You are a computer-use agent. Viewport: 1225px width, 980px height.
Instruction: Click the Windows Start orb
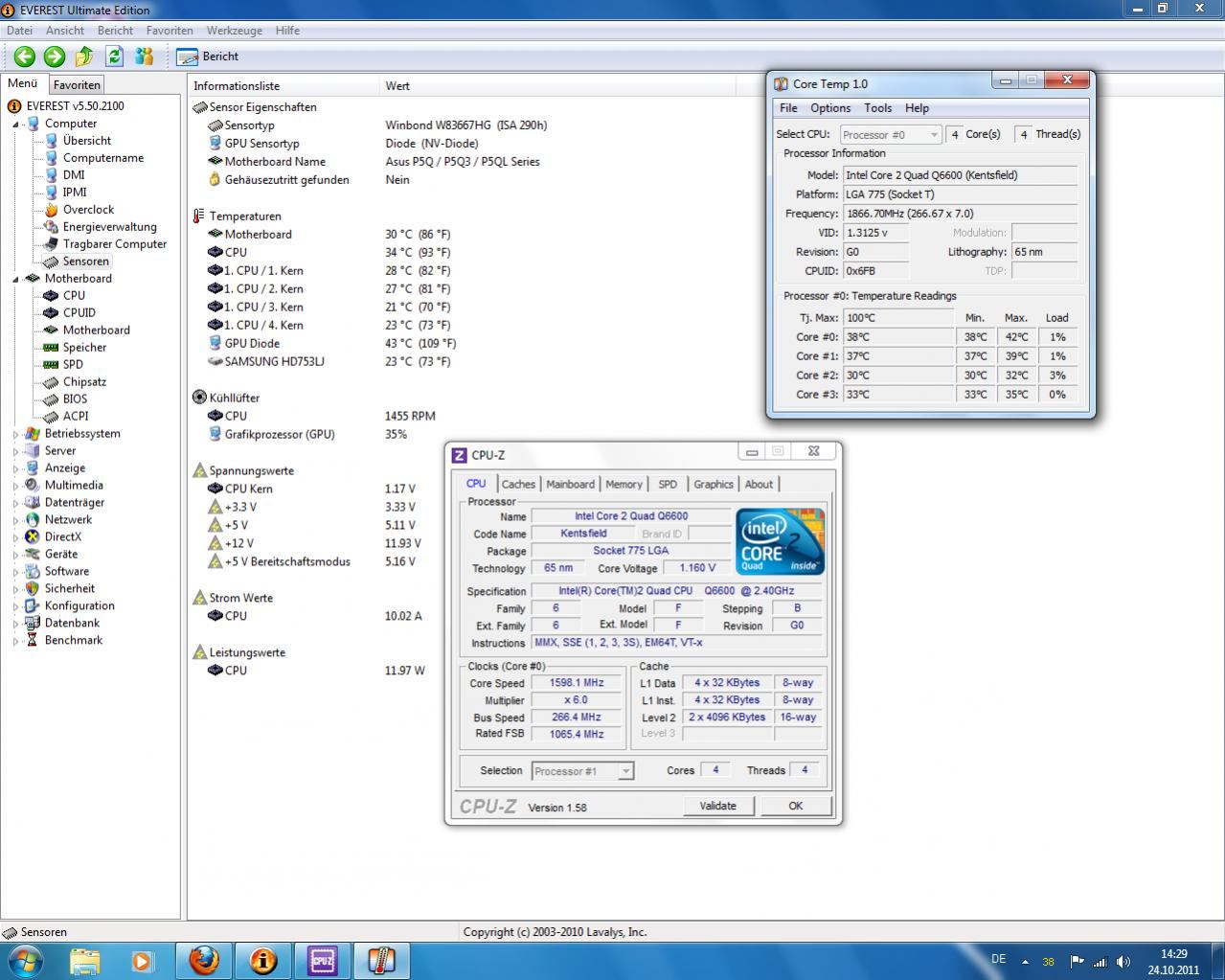(x=24, y=961)
